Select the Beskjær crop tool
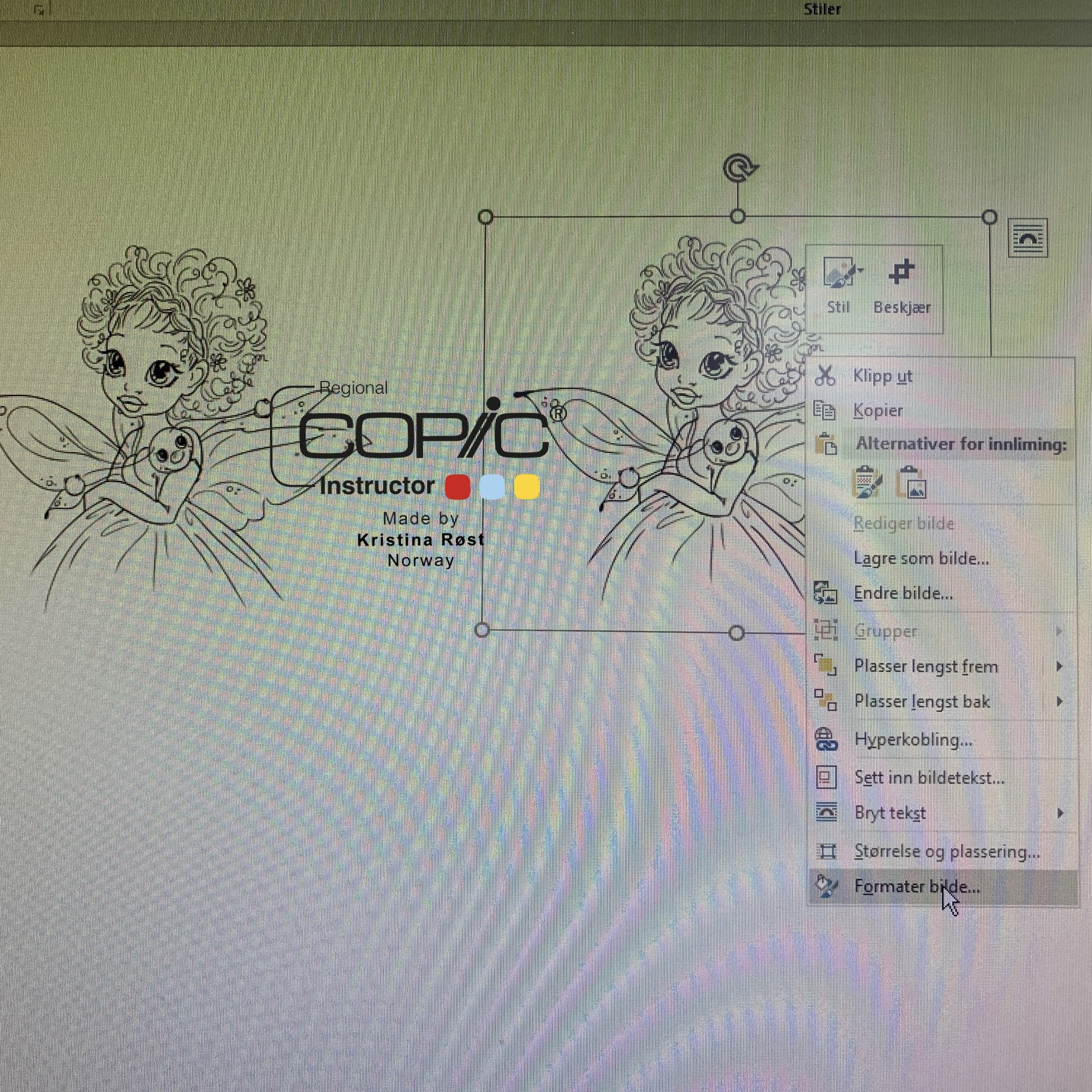Image resolution: width=1092 pixels, height=1092 pixels. (902, 286)
